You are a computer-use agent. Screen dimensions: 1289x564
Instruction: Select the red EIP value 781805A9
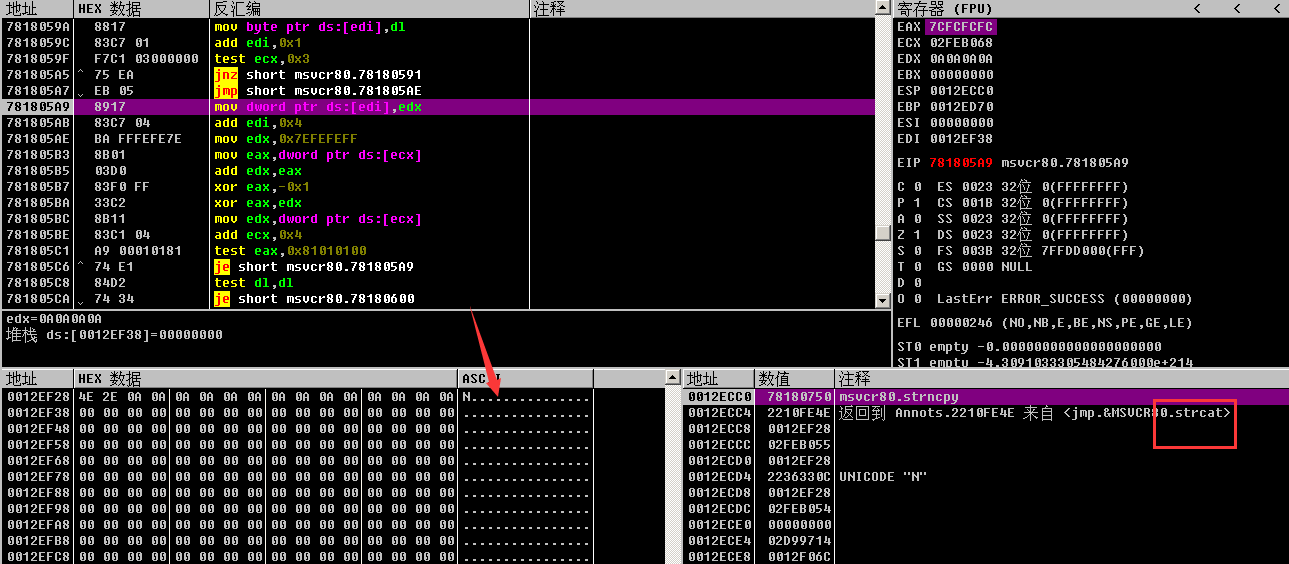tap(961, 163)
